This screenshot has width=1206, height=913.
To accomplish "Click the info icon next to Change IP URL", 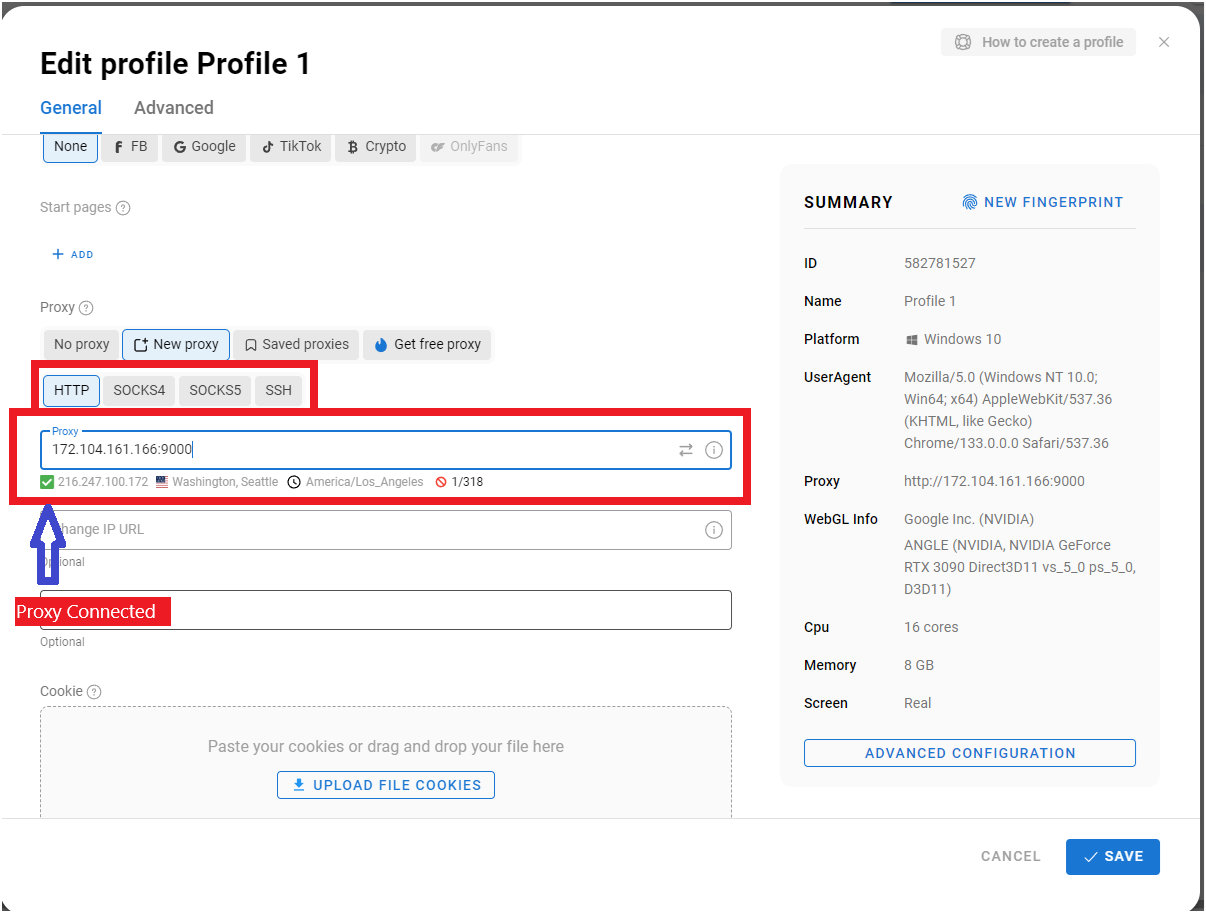I will click(x=714, y=529).
